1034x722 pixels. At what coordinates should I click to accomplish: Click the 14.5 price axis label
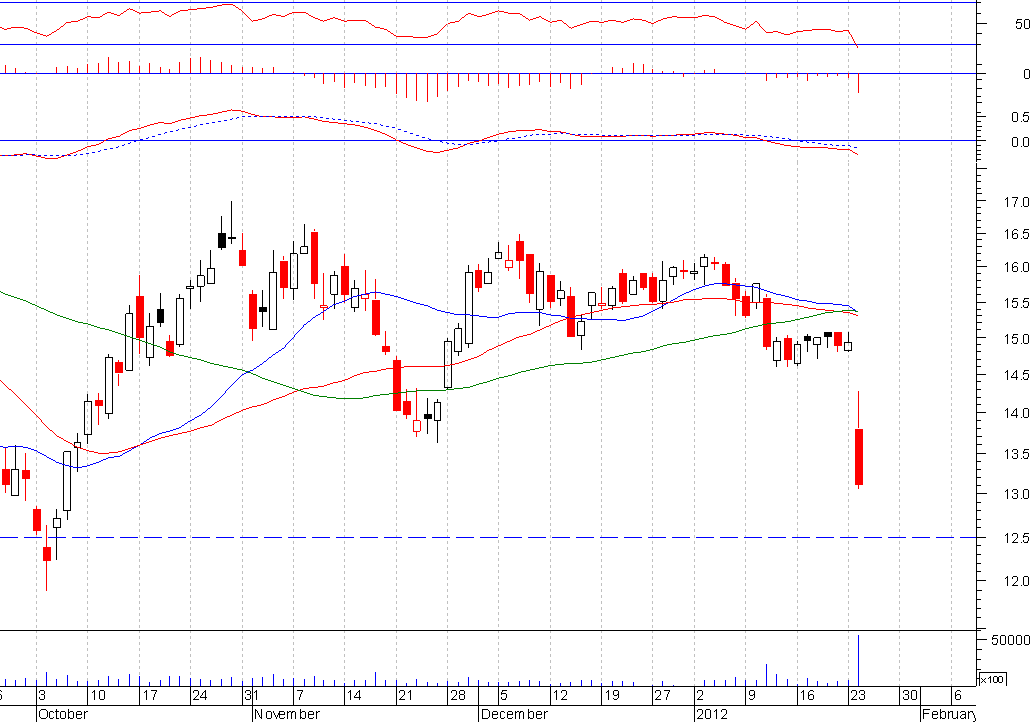click(x=1016, y=375)
